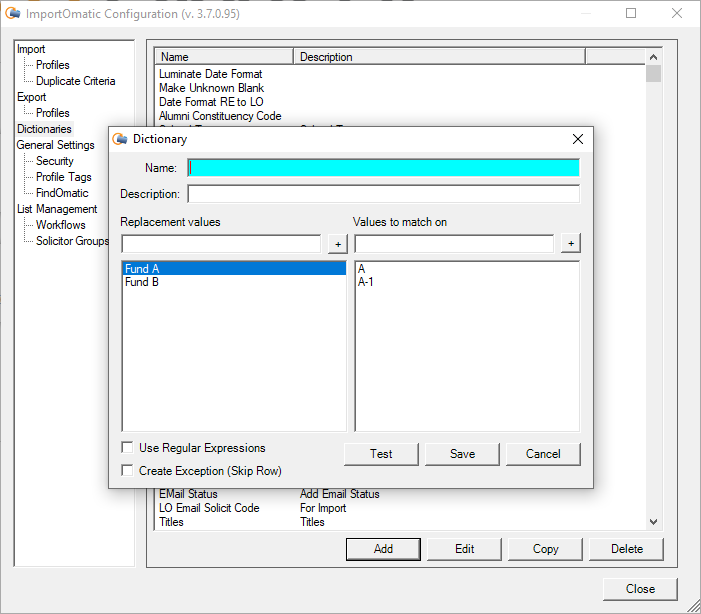Close the Dictionary dialog with X
The image size is (701, 614).
click(x=578, y=139)
